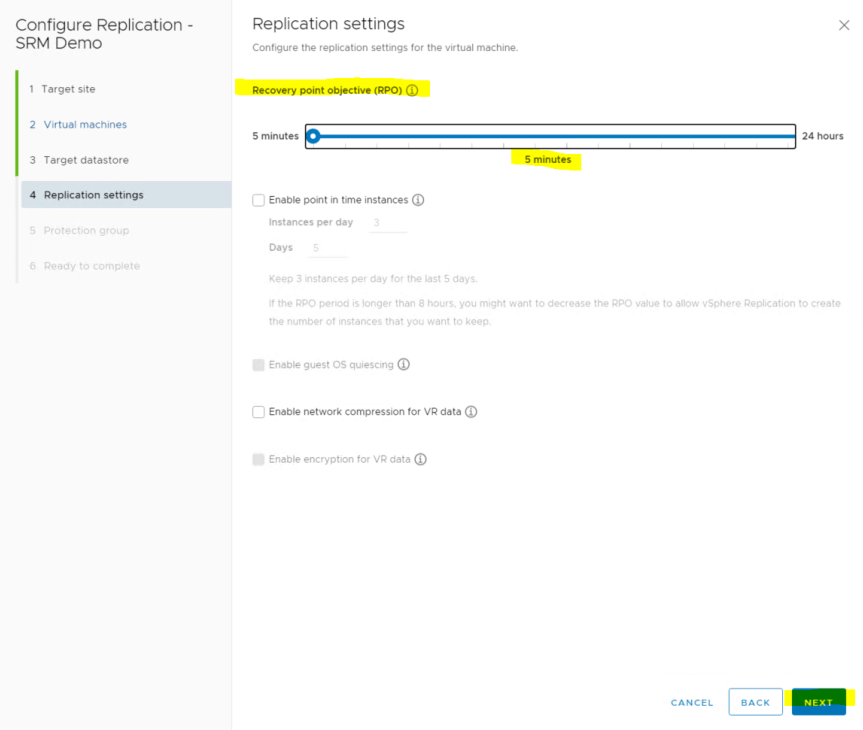Select step 4 Replication settings

pyautogui.click(x=93, y=195)
